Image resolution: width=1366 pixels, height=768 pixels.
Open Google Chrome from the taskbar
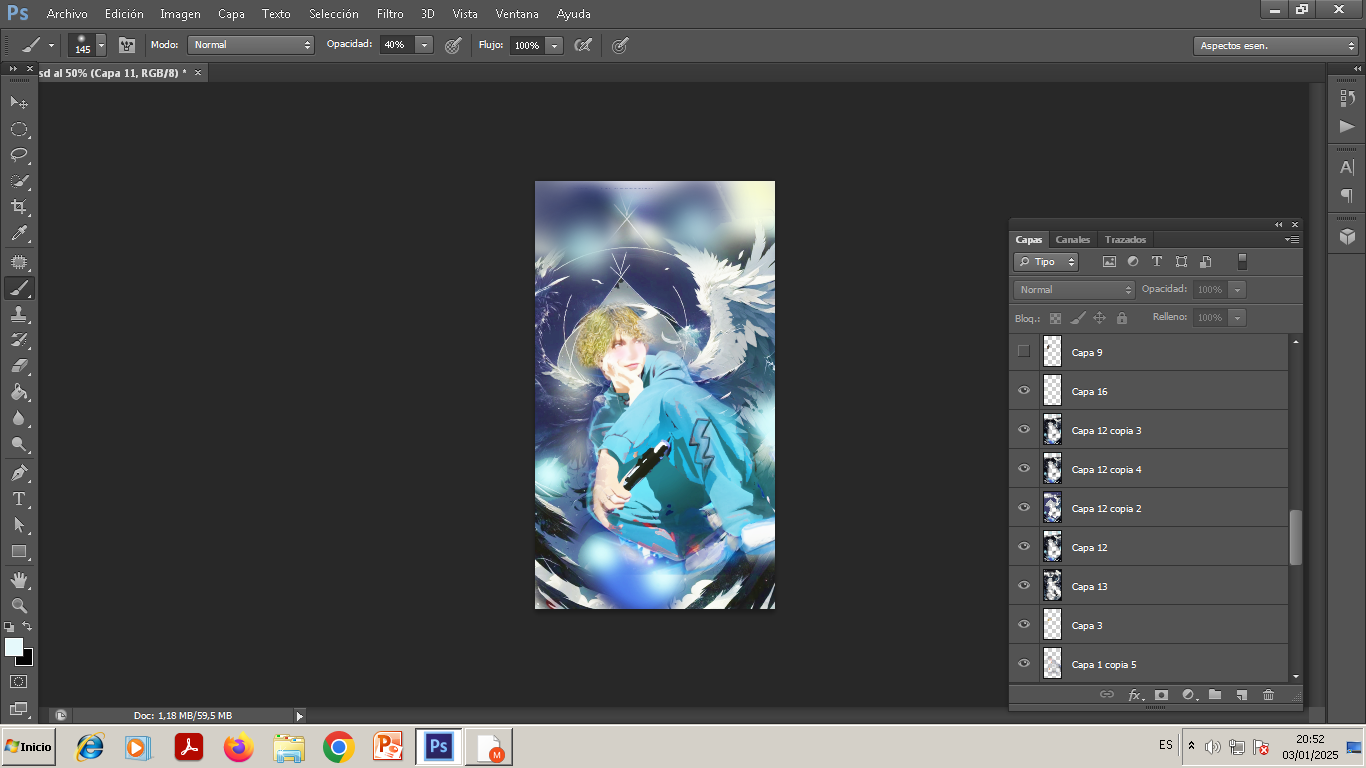(x=339, y=747)
